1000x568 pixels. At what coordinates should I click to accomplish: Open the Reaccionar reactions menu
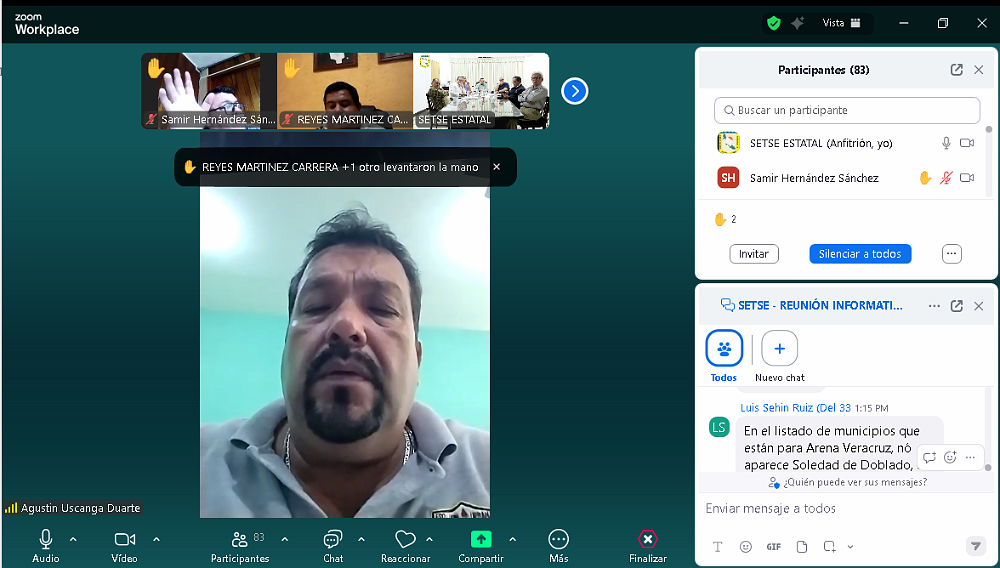(x=405, y=540)
